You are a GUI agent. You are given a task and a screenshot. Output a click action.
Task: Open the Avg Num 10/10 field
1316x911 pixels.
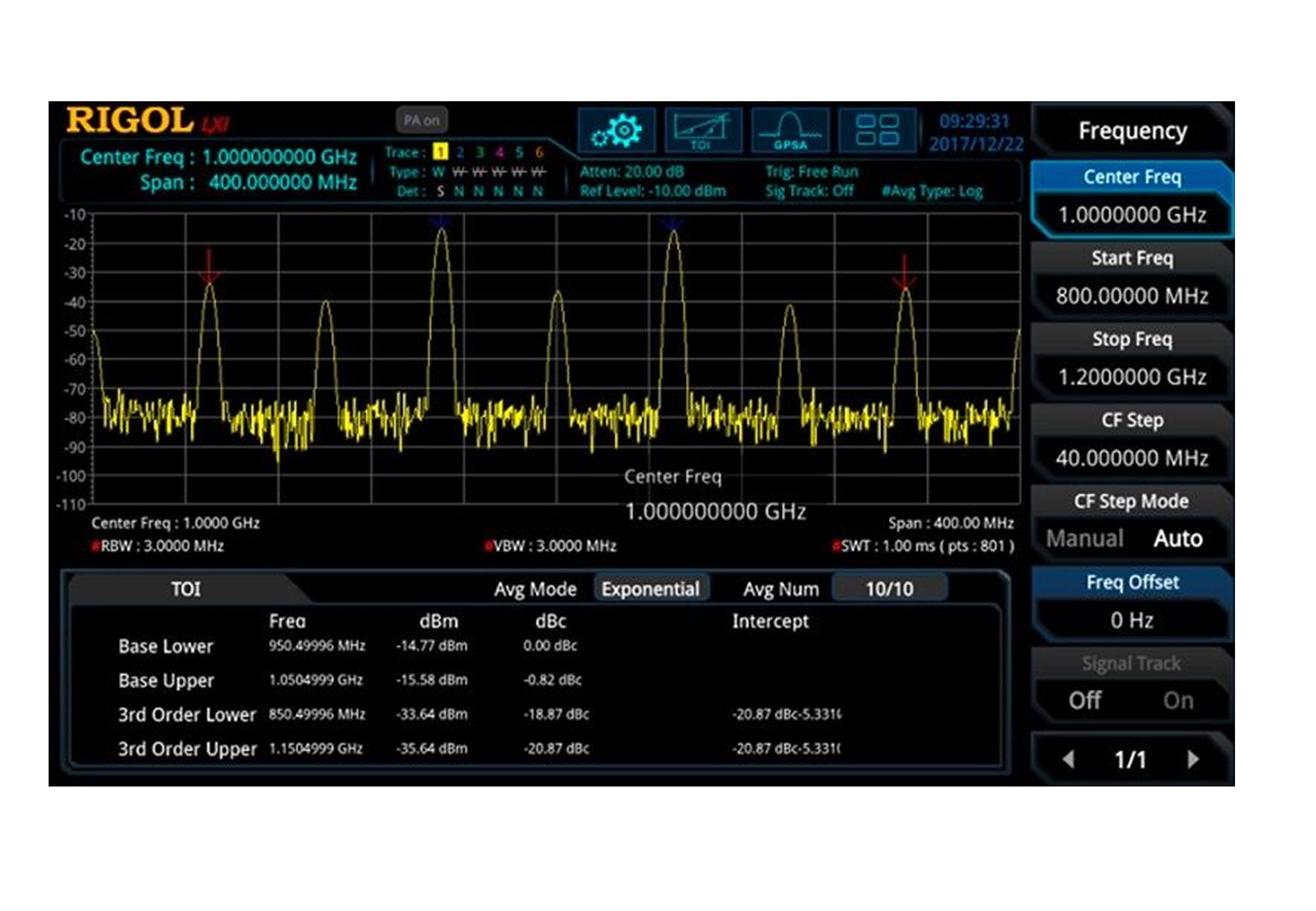point(889,589)
